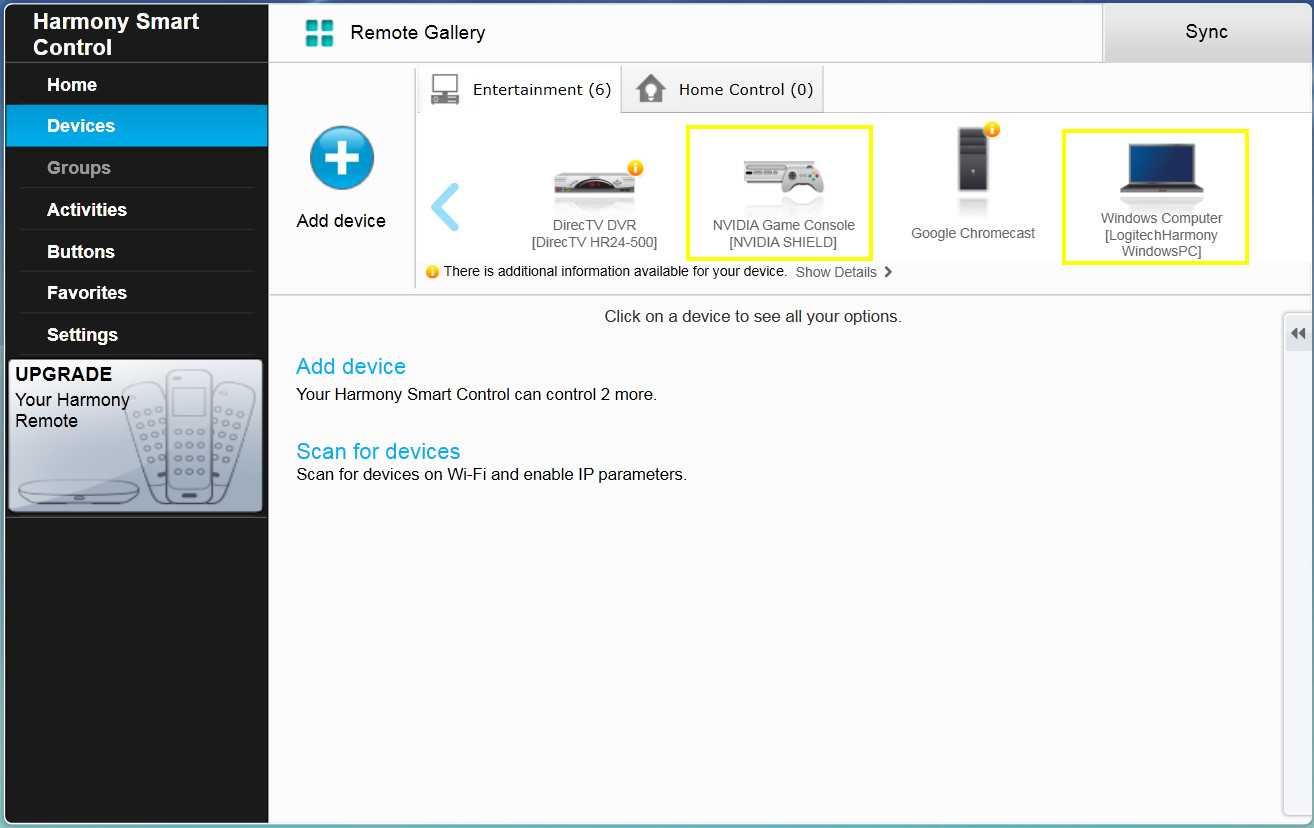Image resolution: width=1314 pixels, height=828 pixels.
Task: Click the Google Chromecast label text
Action: pyautogui.click(x=973, y=233)
